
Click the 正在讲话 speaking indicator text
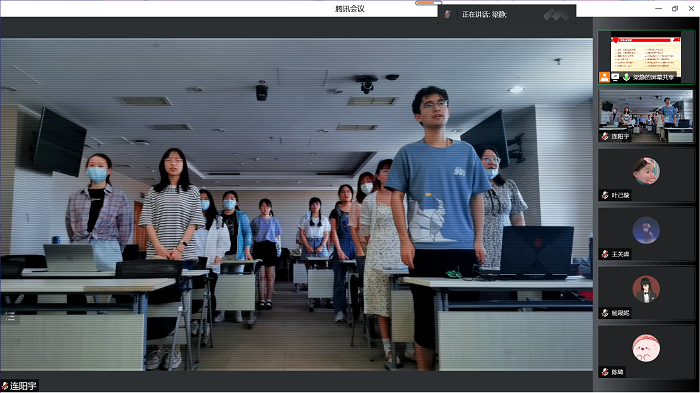(x=484, y=15)
